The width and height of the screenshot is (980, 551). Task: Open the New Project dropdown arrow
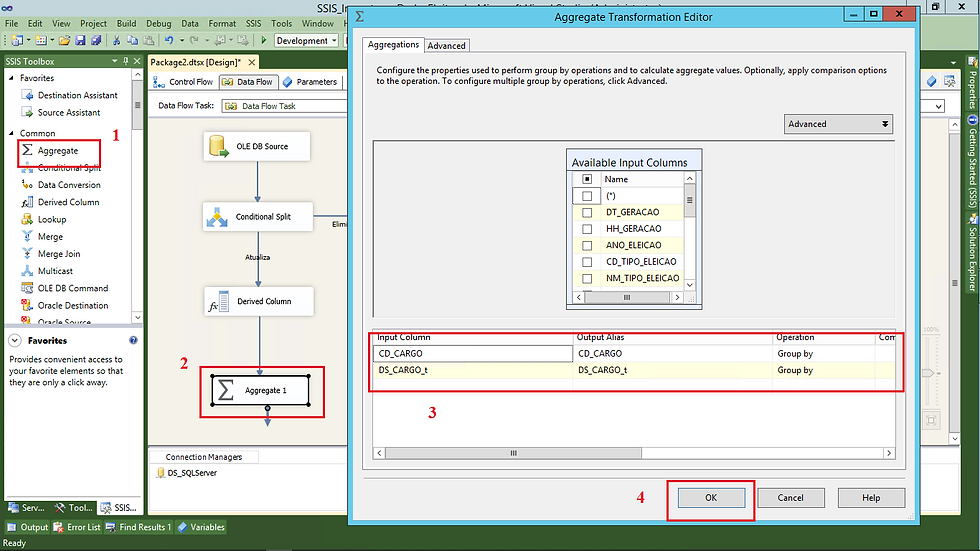click(x=29, y=41)
